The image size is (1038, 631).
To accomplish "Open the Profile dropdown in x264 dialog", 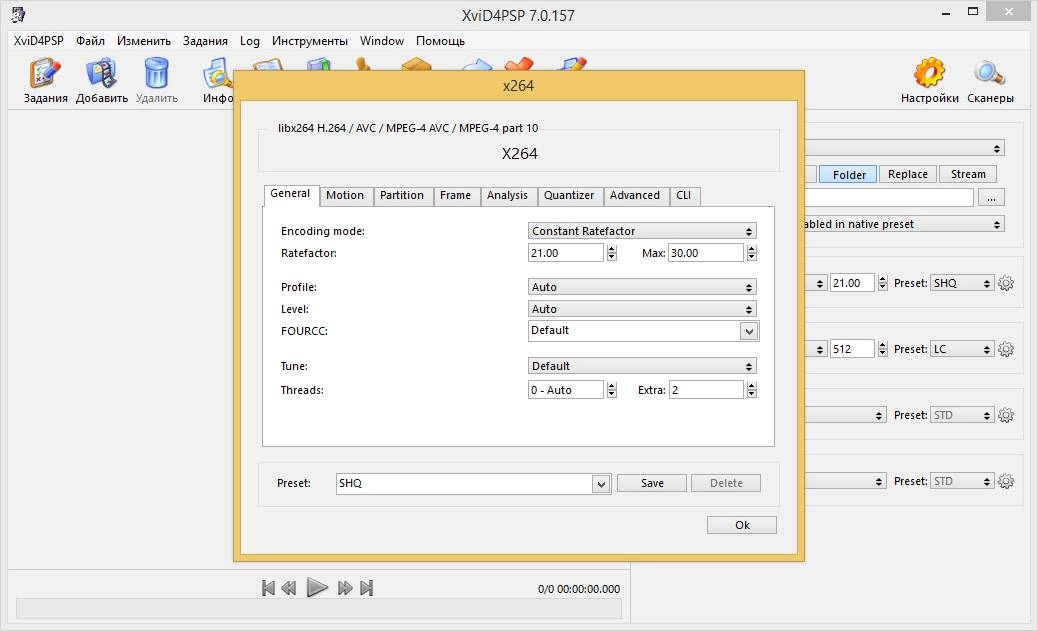I will coord(642,287).
